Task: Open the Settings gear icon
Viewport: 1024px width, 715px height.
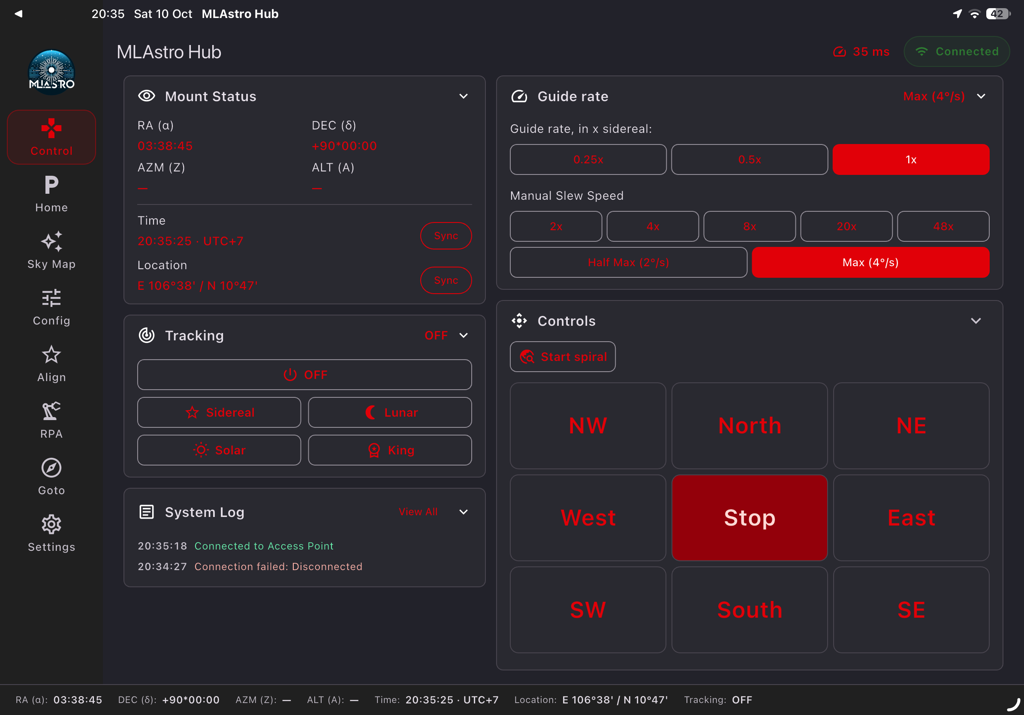Action: pos(52,524)
